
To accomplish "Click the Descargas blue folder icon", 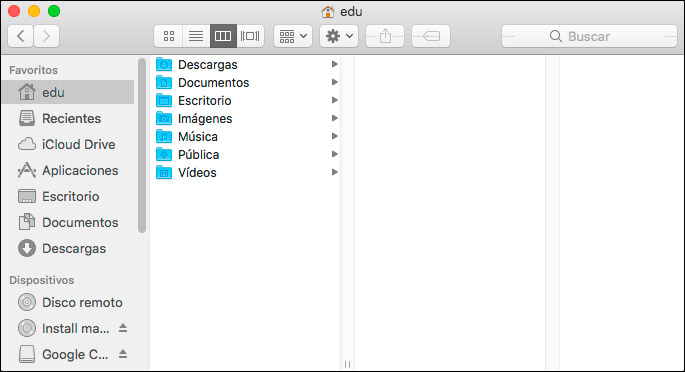I will (x=164, y=64).
